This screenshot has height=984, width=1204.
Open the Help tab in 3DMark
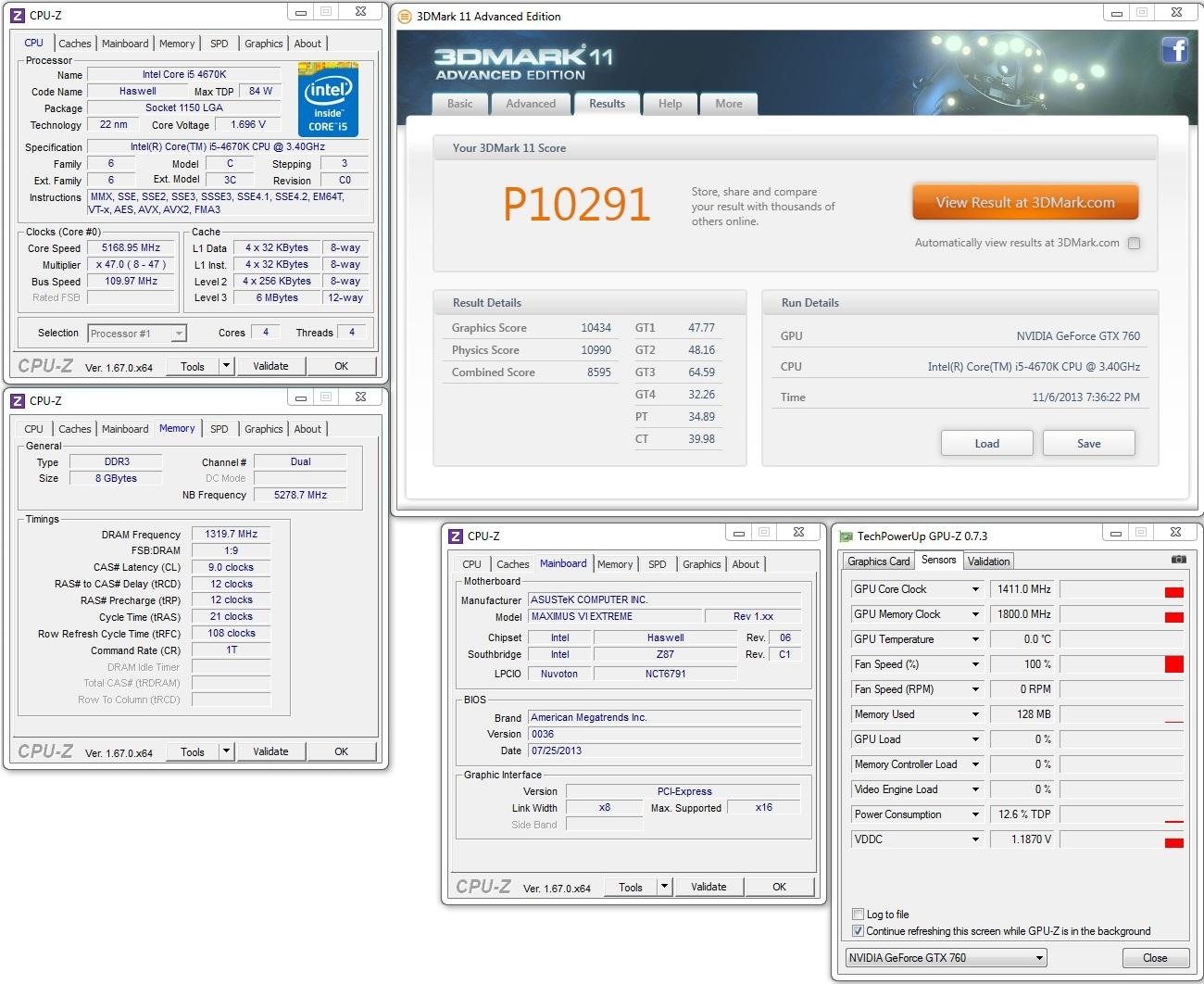click(x=670, y=104)
